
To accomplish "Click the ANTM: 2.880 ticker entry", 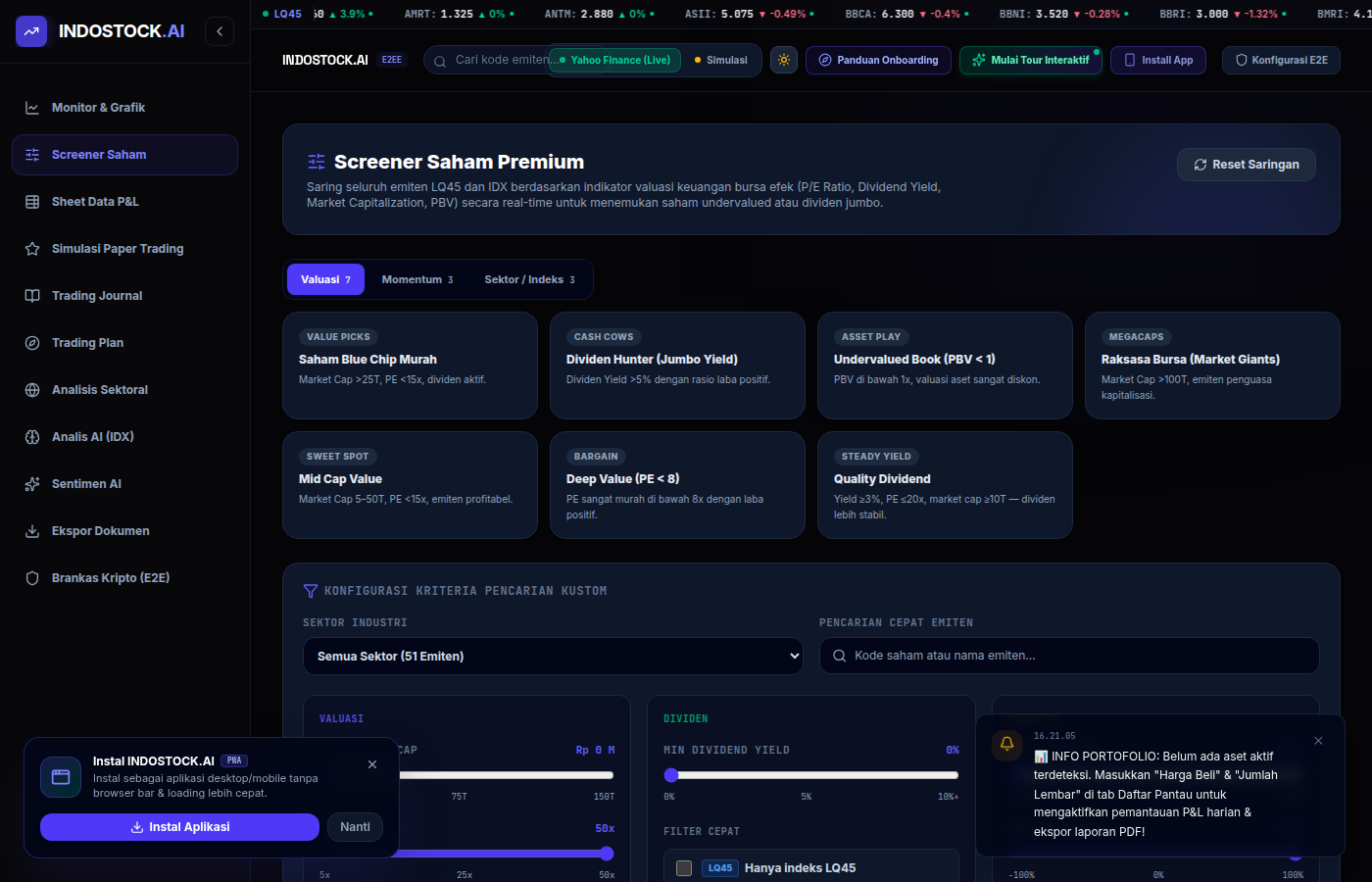I will pos(600,14).
